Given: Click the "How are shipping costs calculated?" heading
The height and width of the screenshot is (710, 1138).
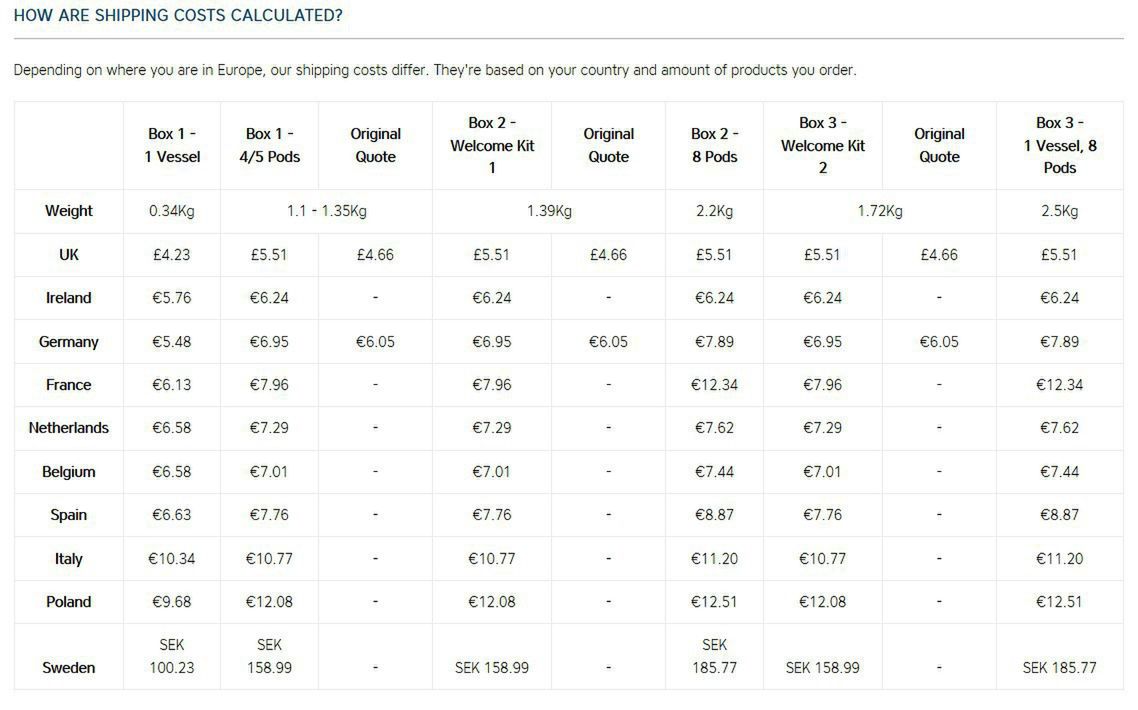Looking at the screenshot, I should [x=178, y=16].
